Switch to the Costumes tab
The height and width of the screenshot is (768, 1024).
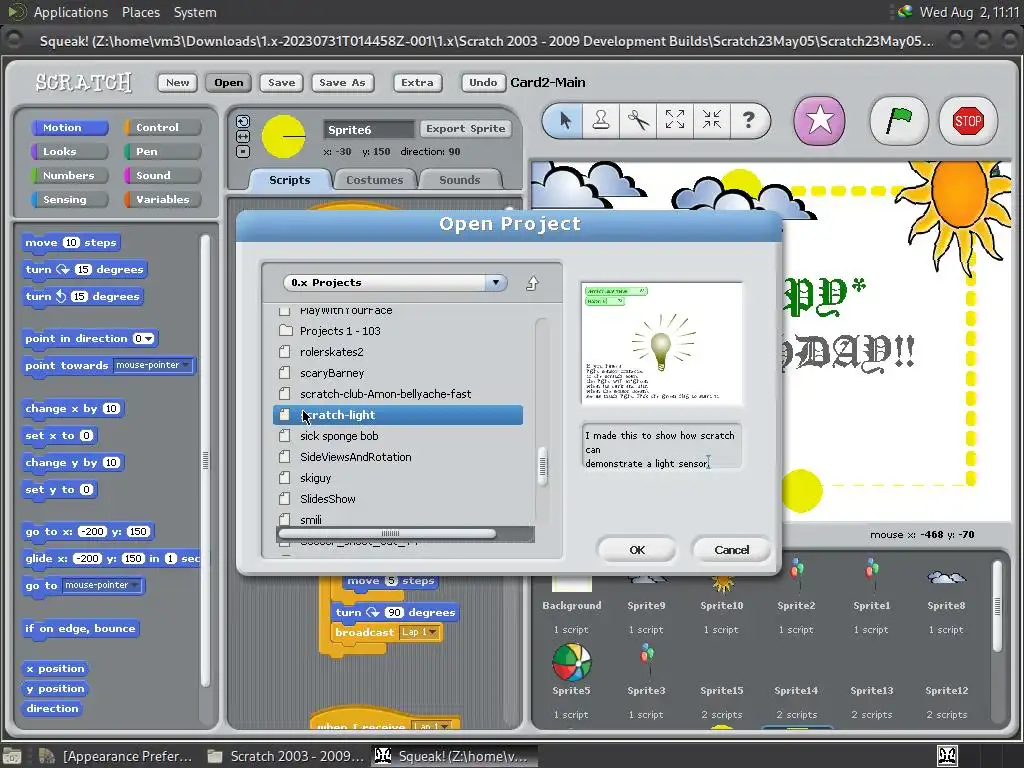[374, 180]
